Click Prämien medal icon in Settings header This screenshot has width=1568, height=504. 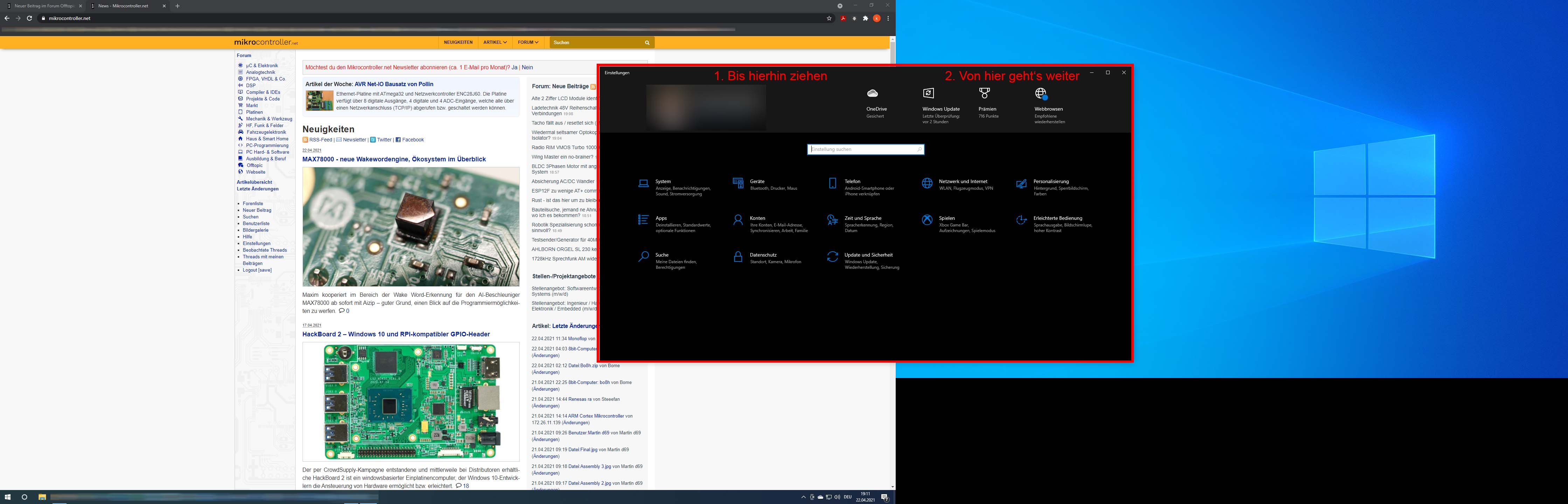click(x=984, y=93)
